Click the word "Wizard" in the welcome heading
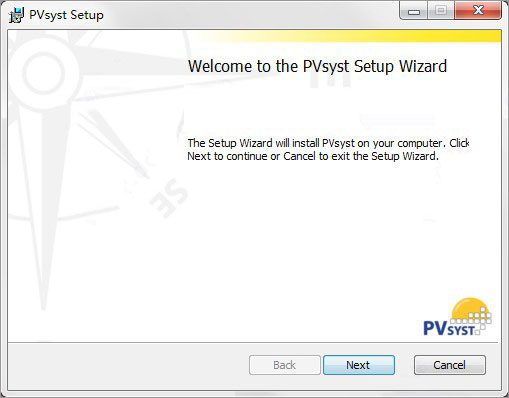The width and height of the screenshot is (509, 398). (x=423, y=66)
